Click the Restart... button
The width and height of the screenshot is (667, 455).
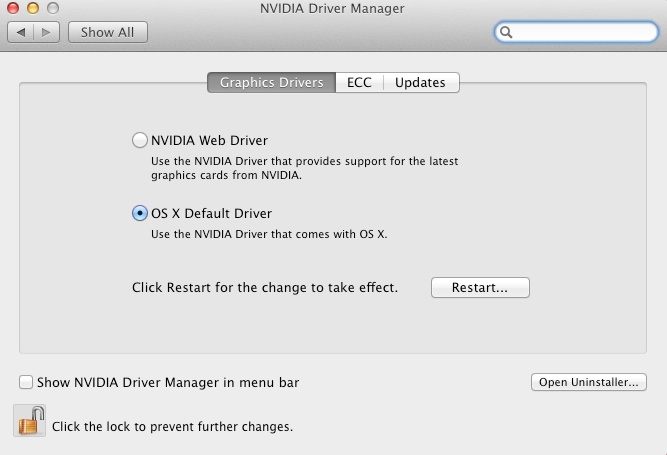click(x=480, y=287)
